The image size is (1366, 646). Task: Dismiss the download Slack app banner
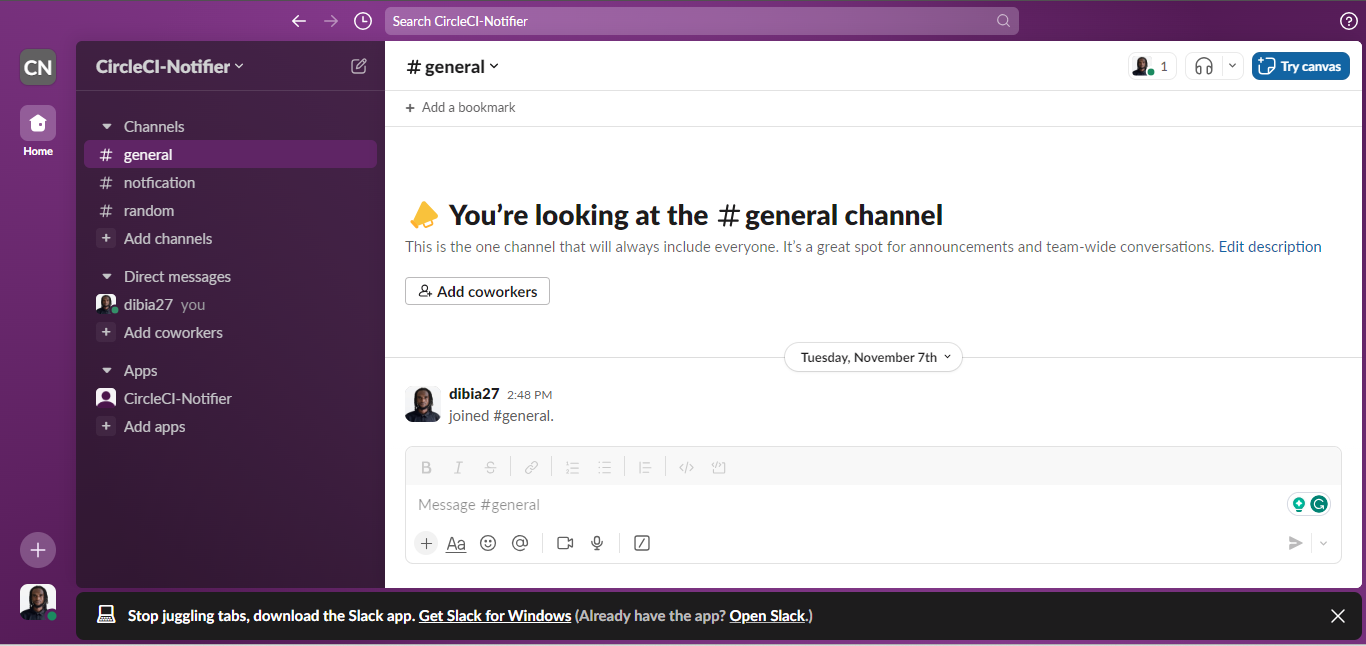[x=1338, y=616]
